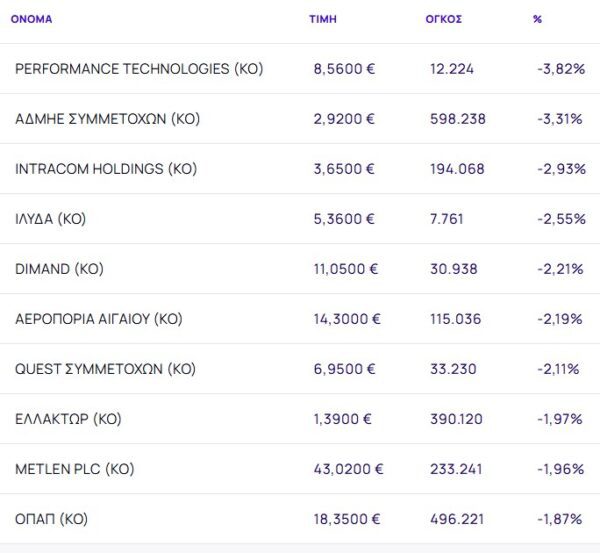Image resolution: width=600 pixels, height=553 pixels.
Task: Click the ΟΝΟΜΑ column header
Action: 31,19
